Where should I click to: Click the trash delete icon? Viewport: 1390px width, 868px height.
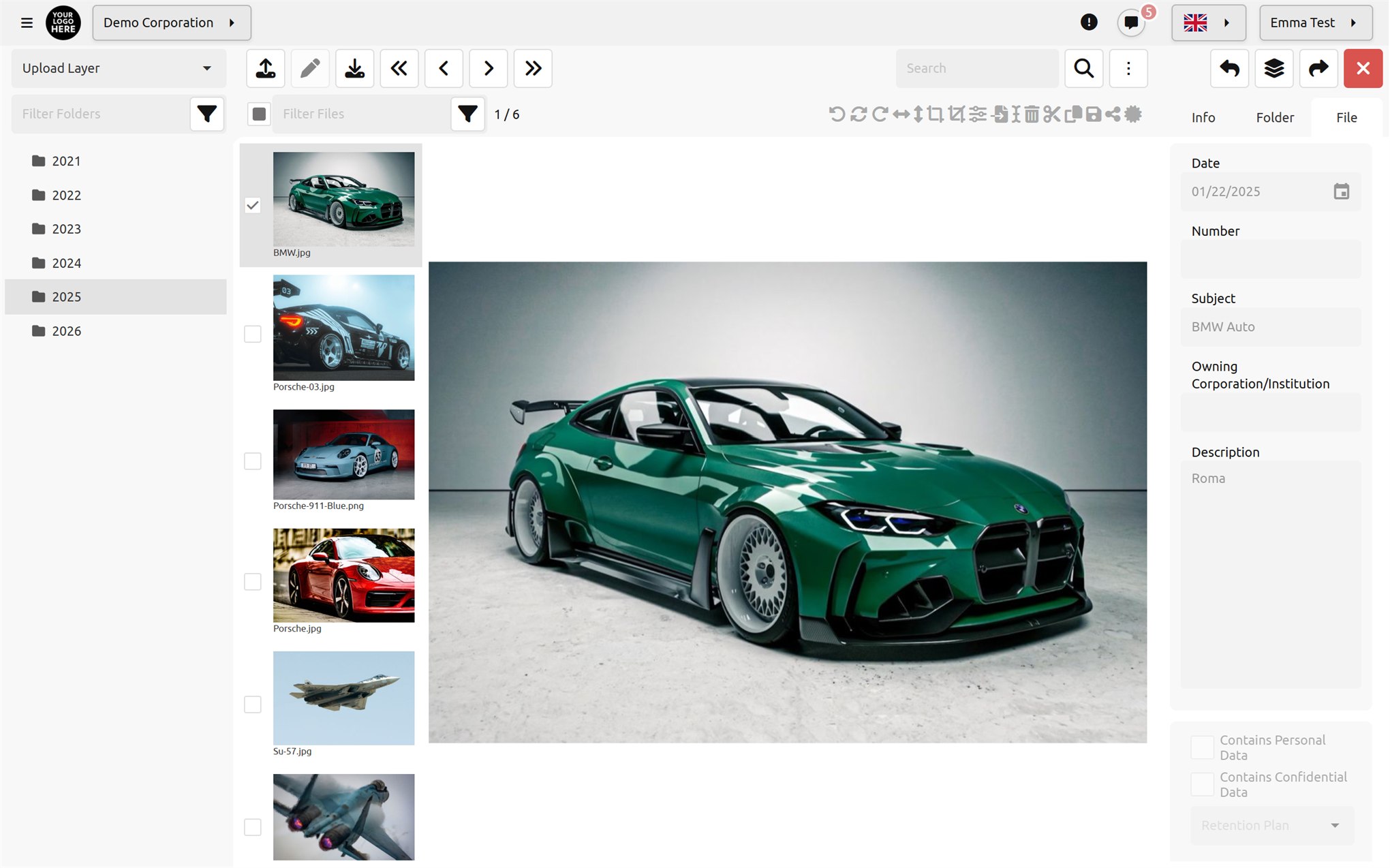[1032, 114]
